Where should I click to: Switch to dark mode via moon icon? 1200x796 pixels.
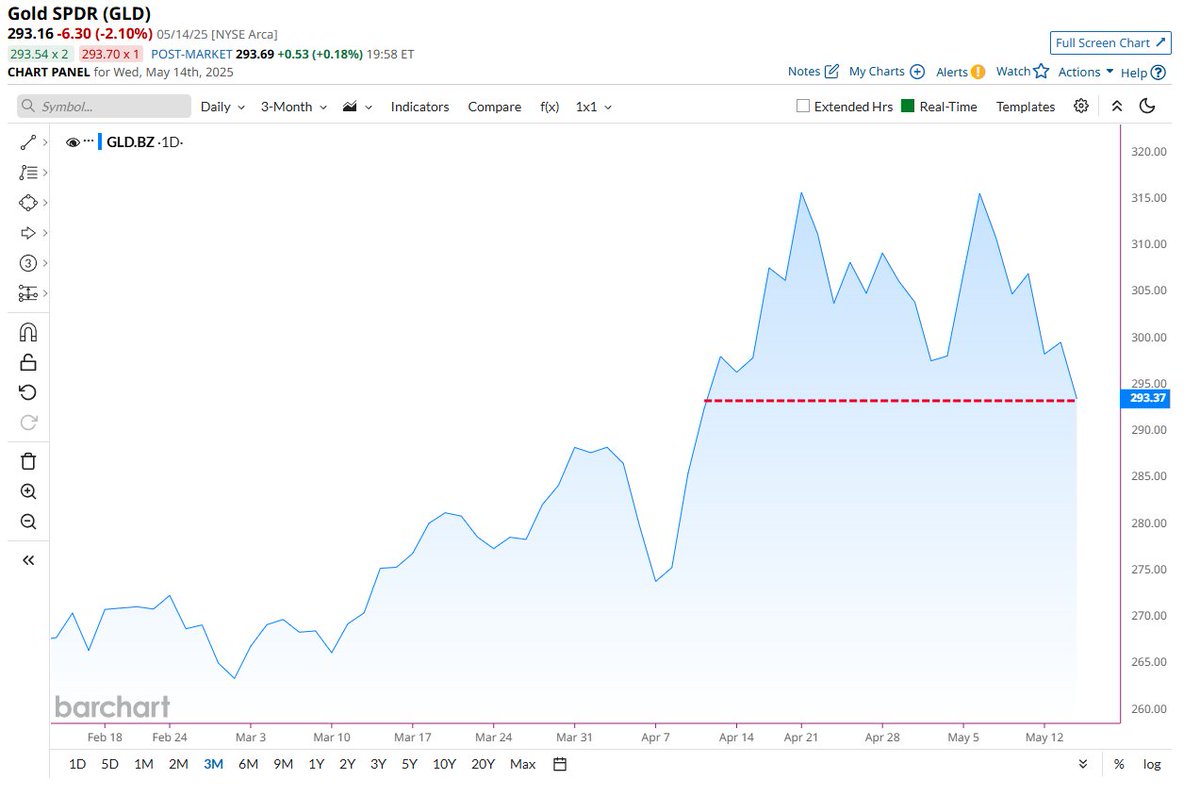1147,106
